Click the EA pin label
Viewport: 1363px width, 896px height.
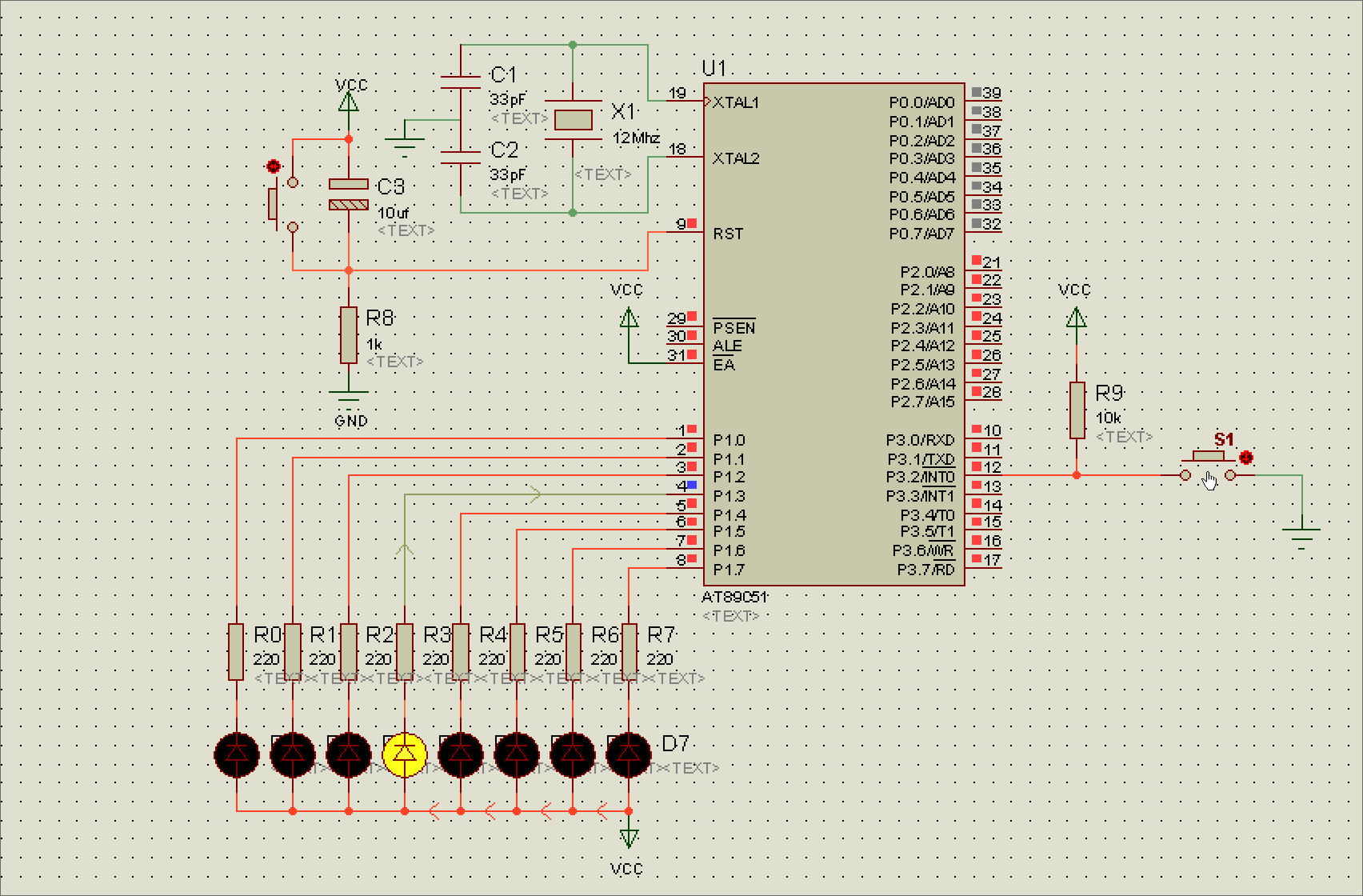point(724,365)
